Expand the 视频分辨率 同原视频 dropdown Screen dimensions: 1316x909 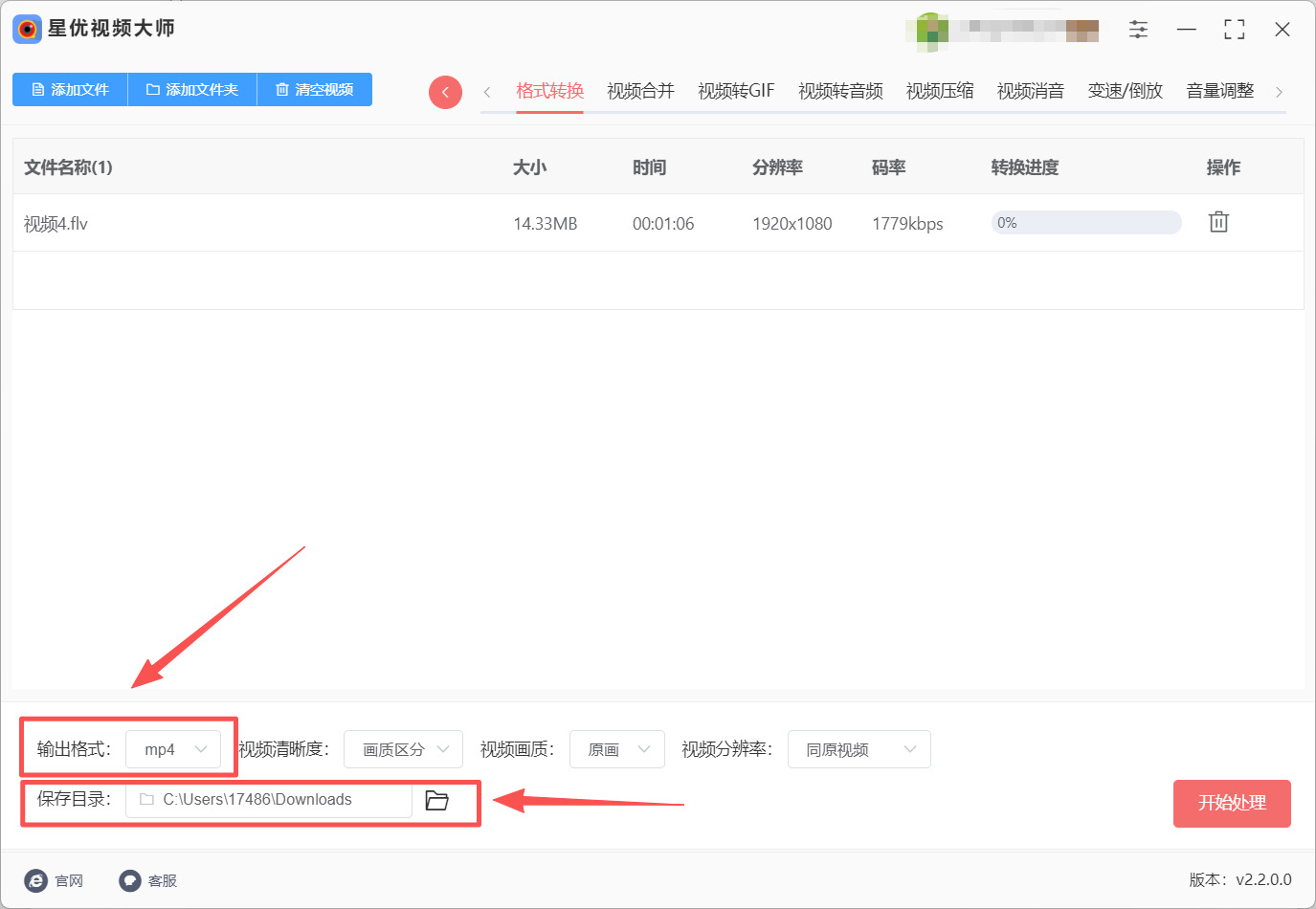coord(859,749)
